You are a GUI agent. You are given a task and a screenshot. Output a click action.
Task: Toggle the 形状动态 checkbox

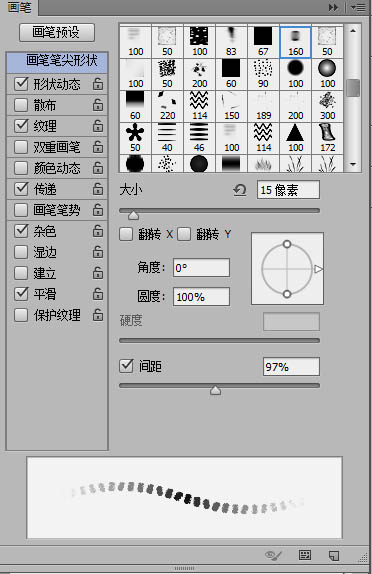click(x=21, y=84)
